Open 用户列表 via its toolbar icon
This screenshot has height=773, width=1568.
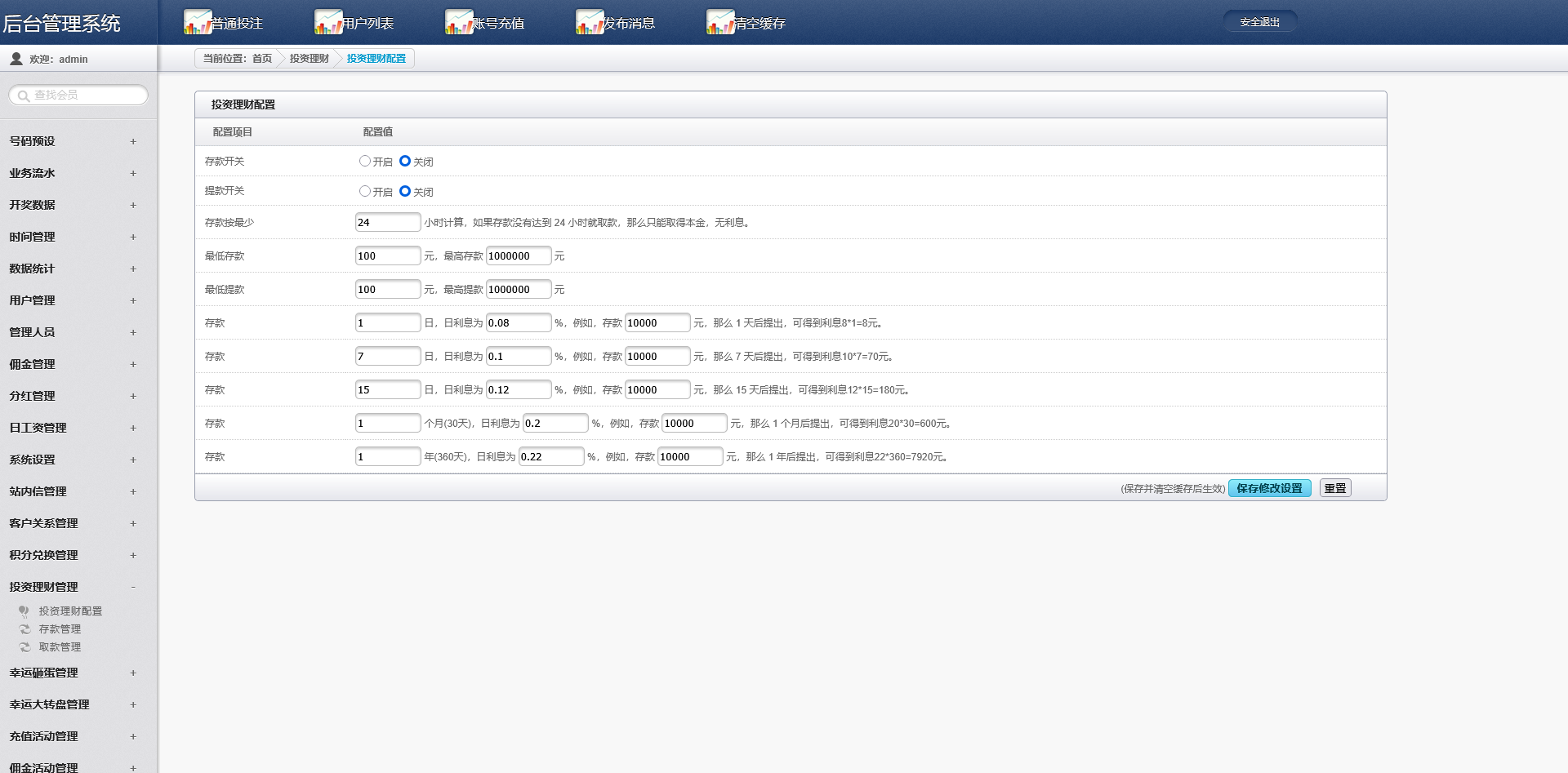[x=328, y=22]
